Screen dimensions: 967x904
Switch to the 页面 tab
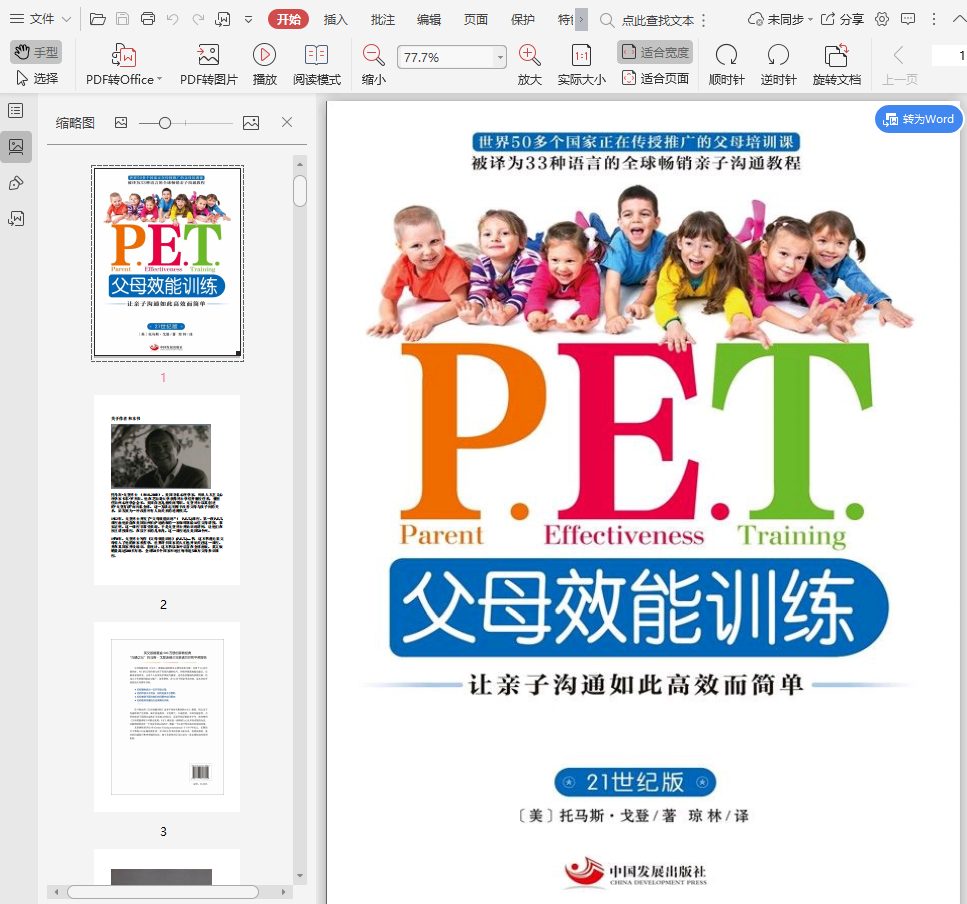pos(475,20)
